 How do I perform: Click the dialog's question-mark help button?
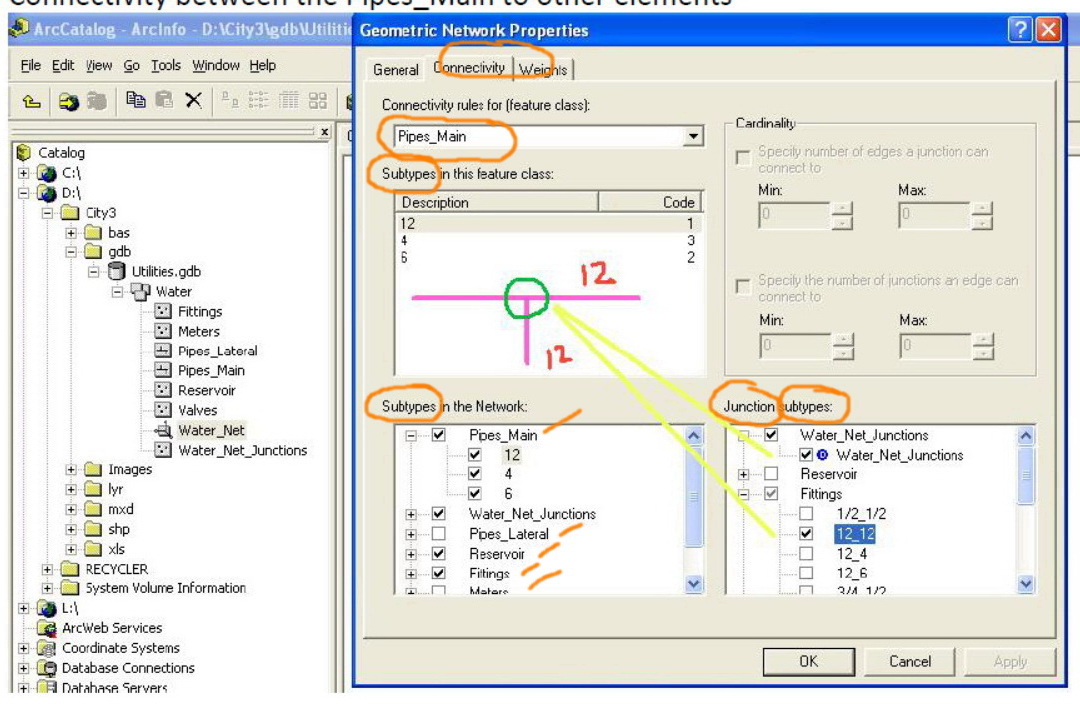click(x=1019, y=30)
